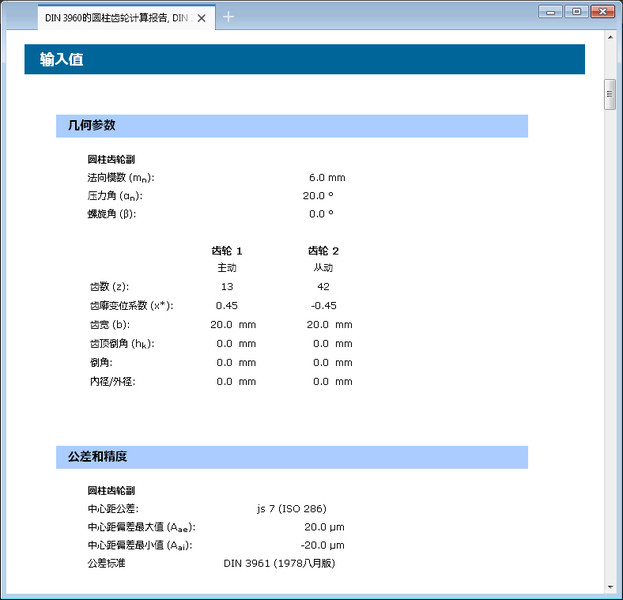The image size is (623, 600).
Task: Click the DIN 3961 (1978八月版) standard text
Action: [278, 564]
